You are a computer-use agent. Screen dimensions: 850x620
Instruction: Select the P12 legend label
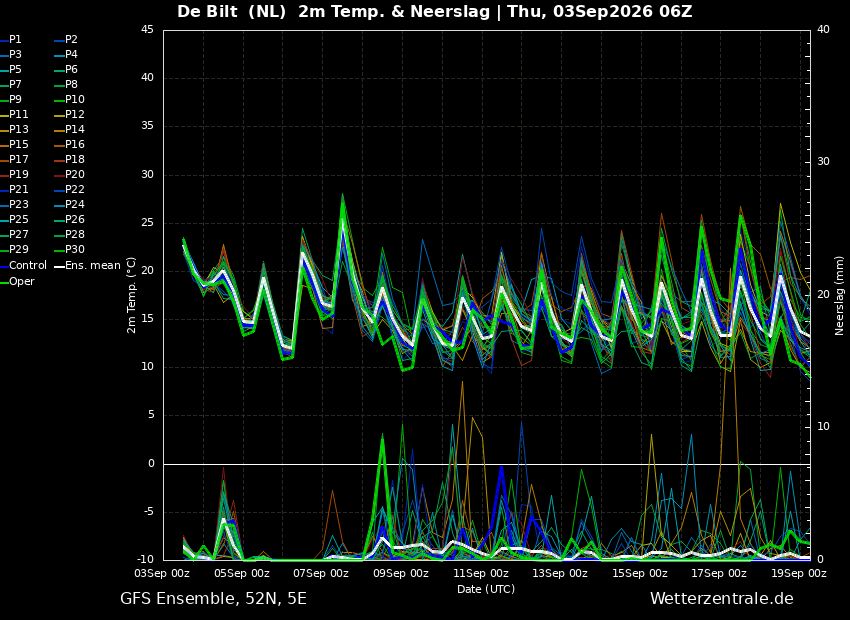[72, 114]
